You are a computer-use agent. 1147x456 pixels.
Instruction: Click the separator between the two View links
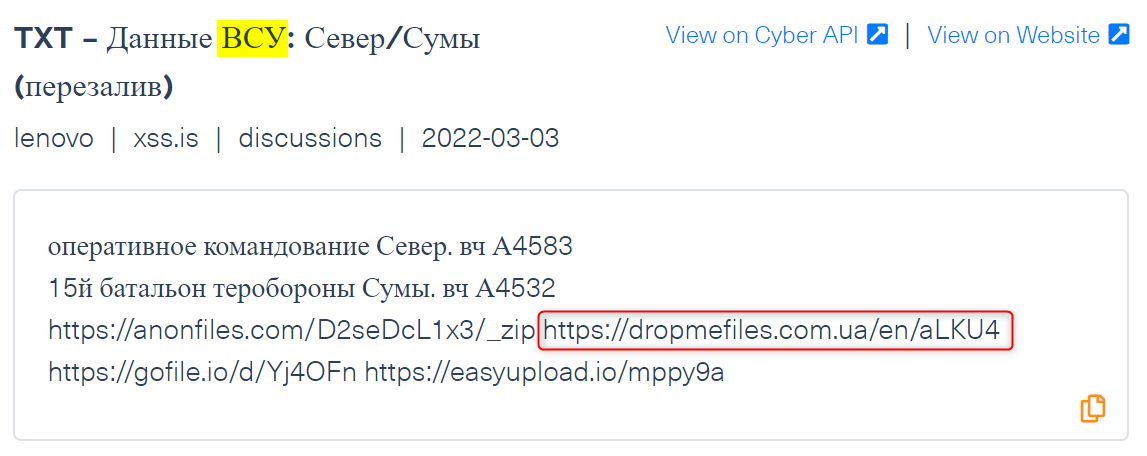point(908,34)
